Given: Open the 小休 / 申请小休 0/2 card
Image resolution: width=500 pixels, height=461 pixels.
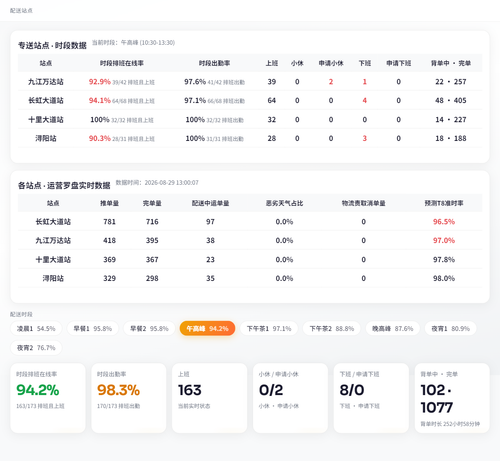Looking at the screenshot, I should [x=290, y=398].
